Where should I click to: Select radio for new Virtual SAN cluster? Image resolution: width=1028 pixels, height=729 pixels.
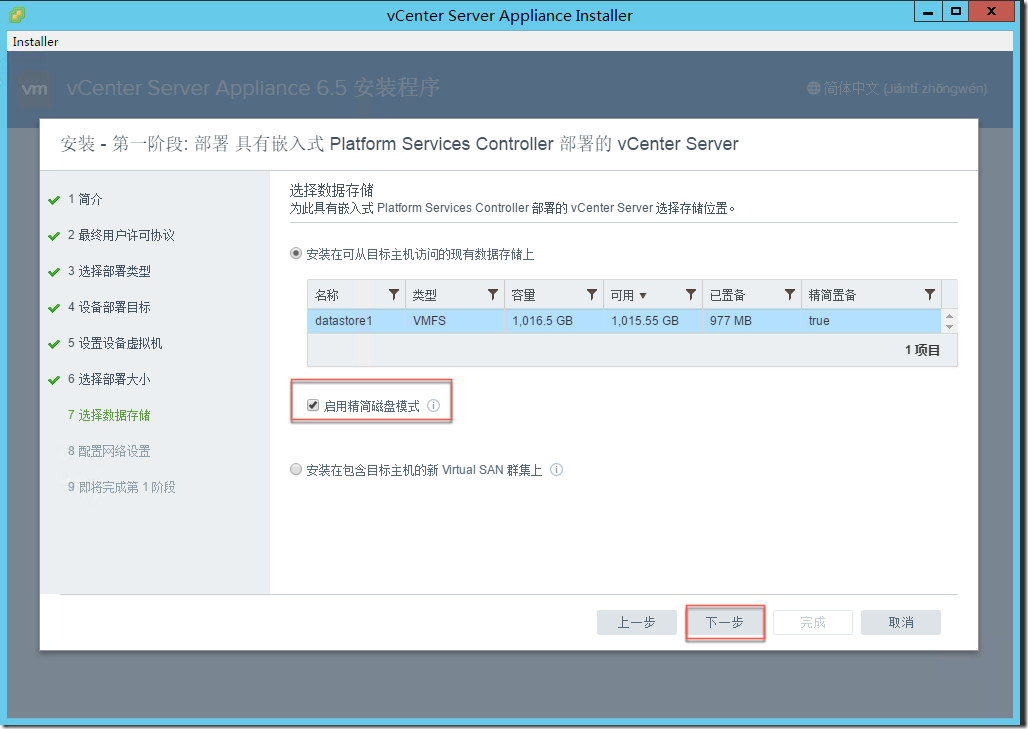(296, 469)
